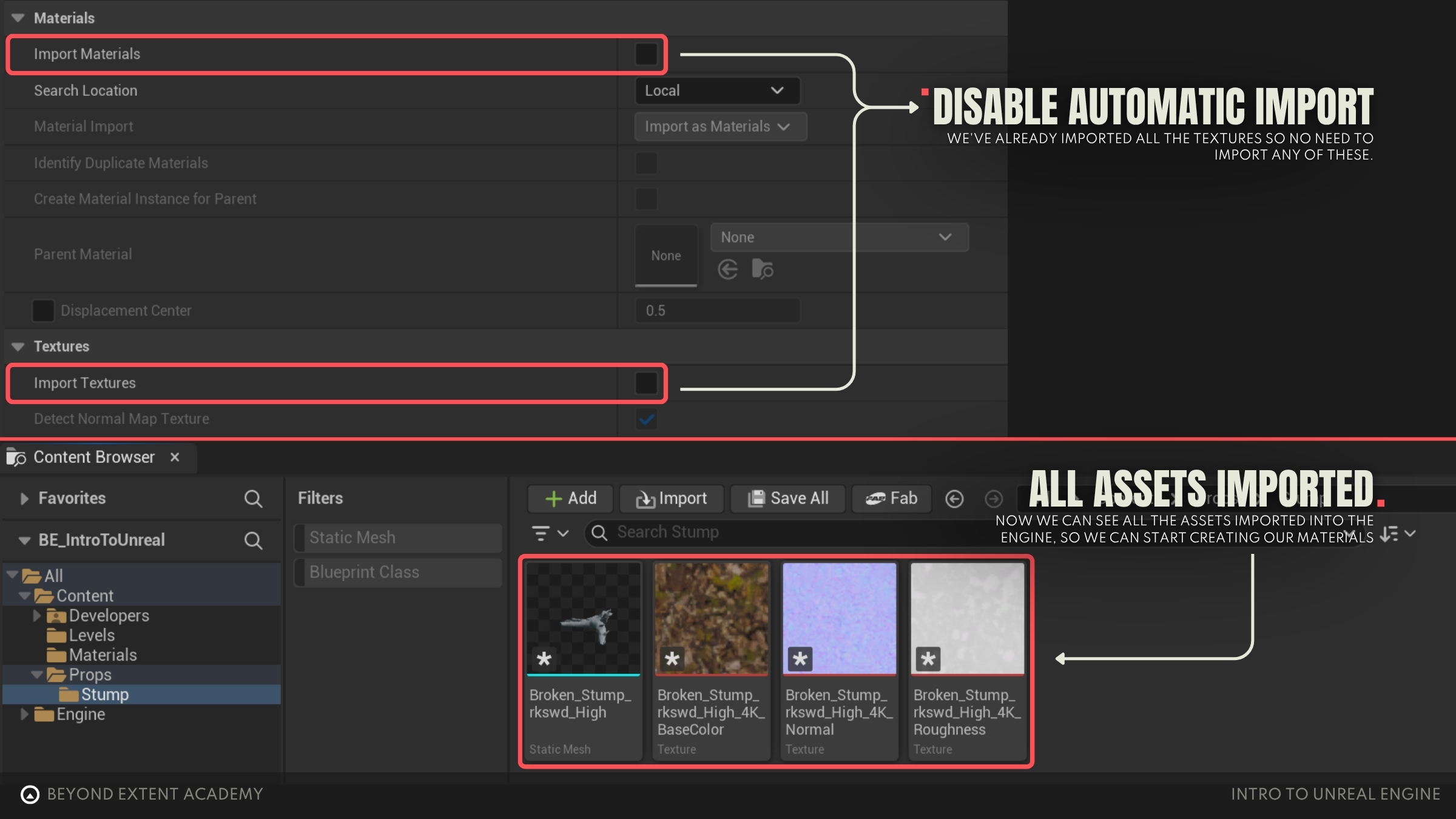Go back in Content Browser history
The height and width of the screenshot is (819, 1456).
coord(954,499)
